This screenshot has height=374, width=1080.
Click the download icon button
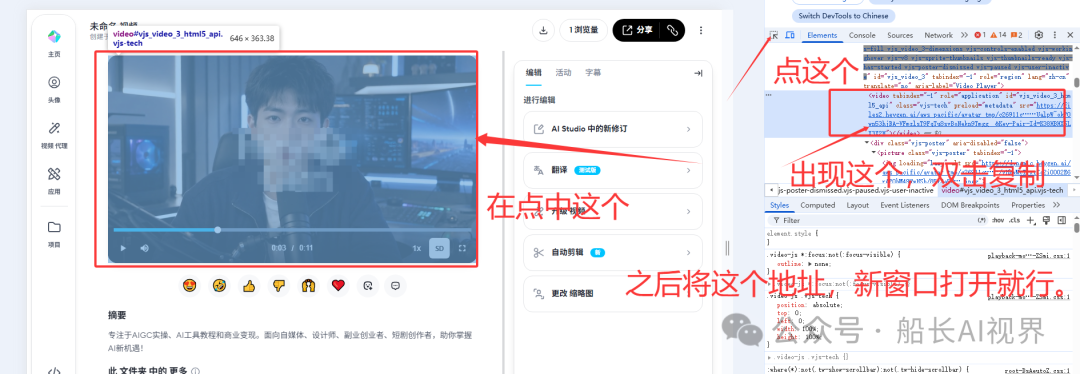543,30
